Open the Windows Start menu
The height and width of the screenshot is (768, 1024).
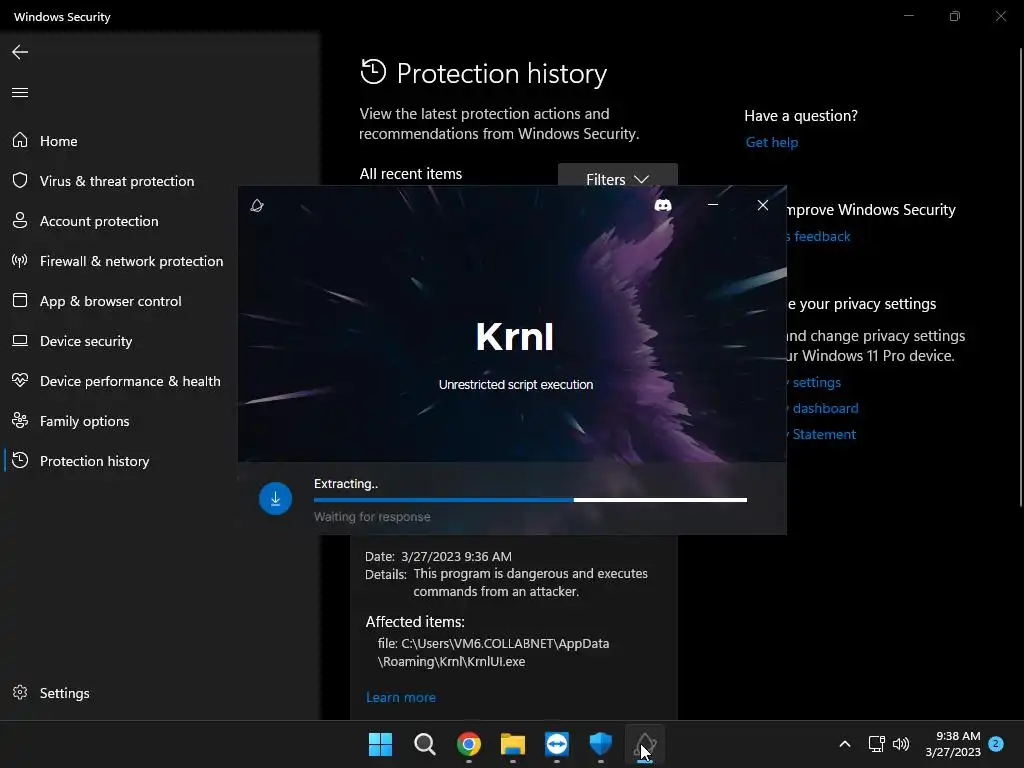[380, 744]
